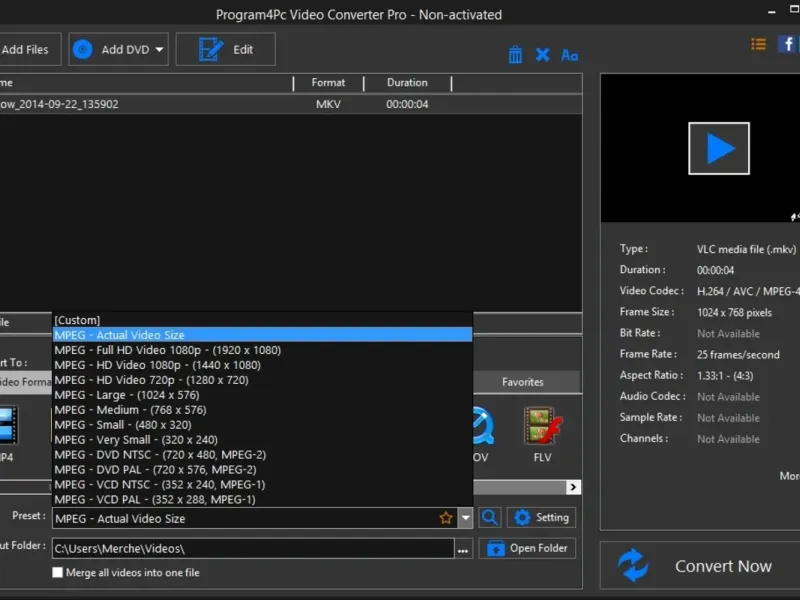Click the output folder path field

(250, 548)
